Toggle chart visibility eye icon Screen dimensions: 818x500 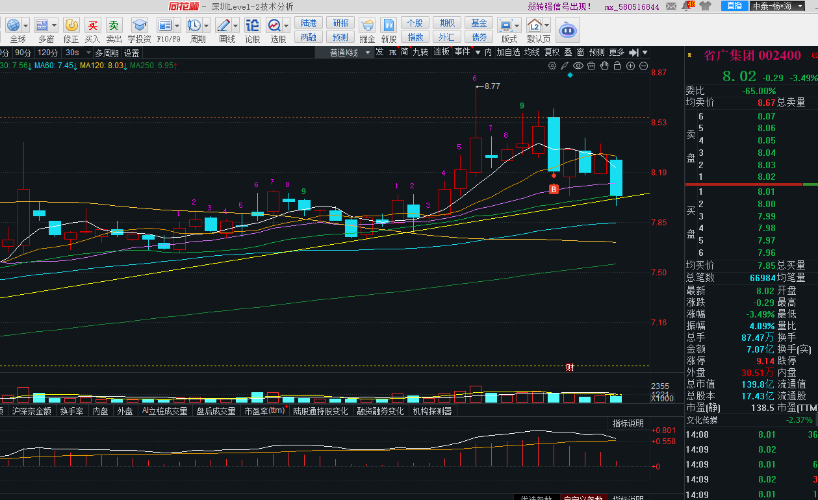click(x=578, y=66)
